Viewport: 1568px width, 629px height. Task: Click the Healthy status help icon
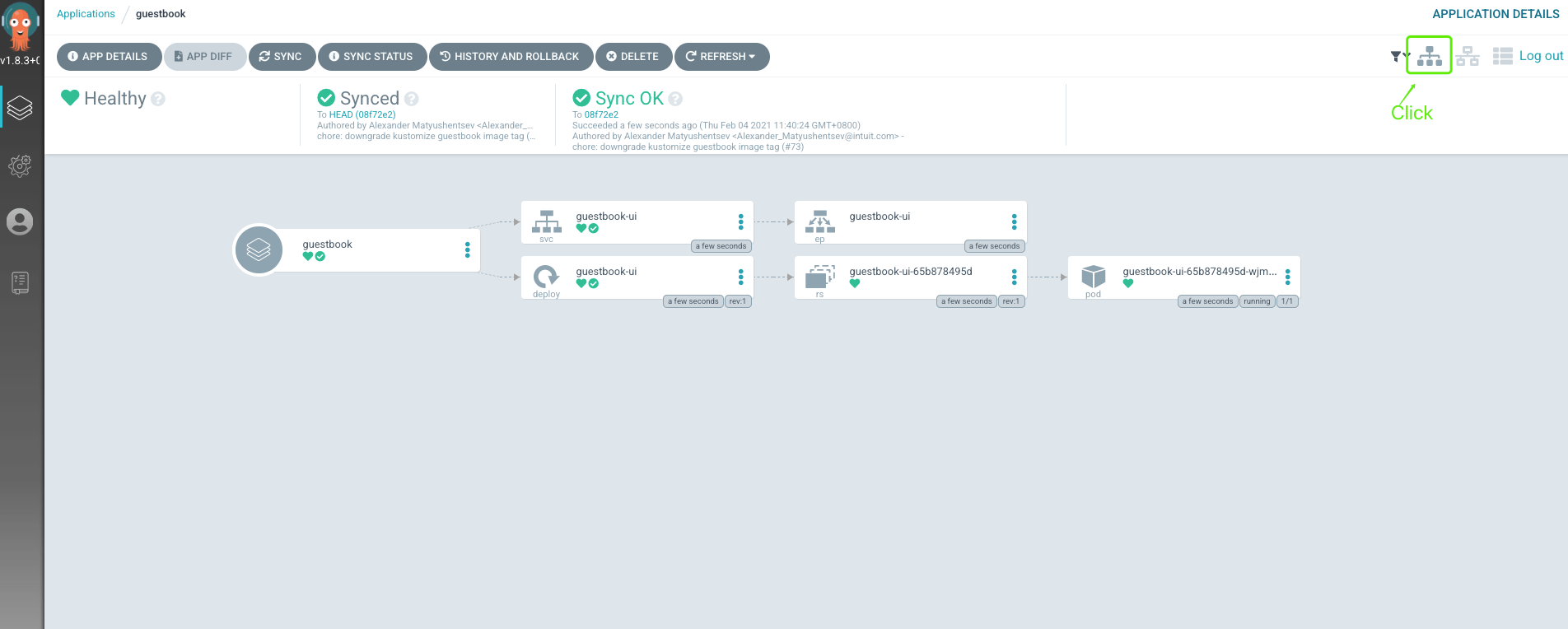pyautogui.click(x=158, y=99)
